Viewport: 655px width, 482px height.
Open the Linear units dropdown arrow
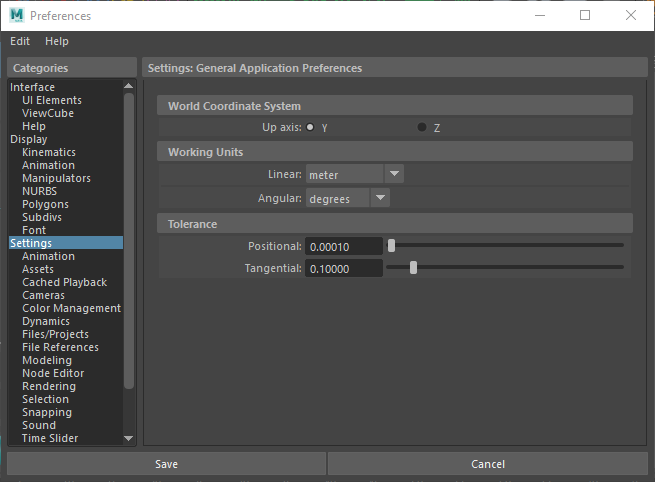point(394,174)
